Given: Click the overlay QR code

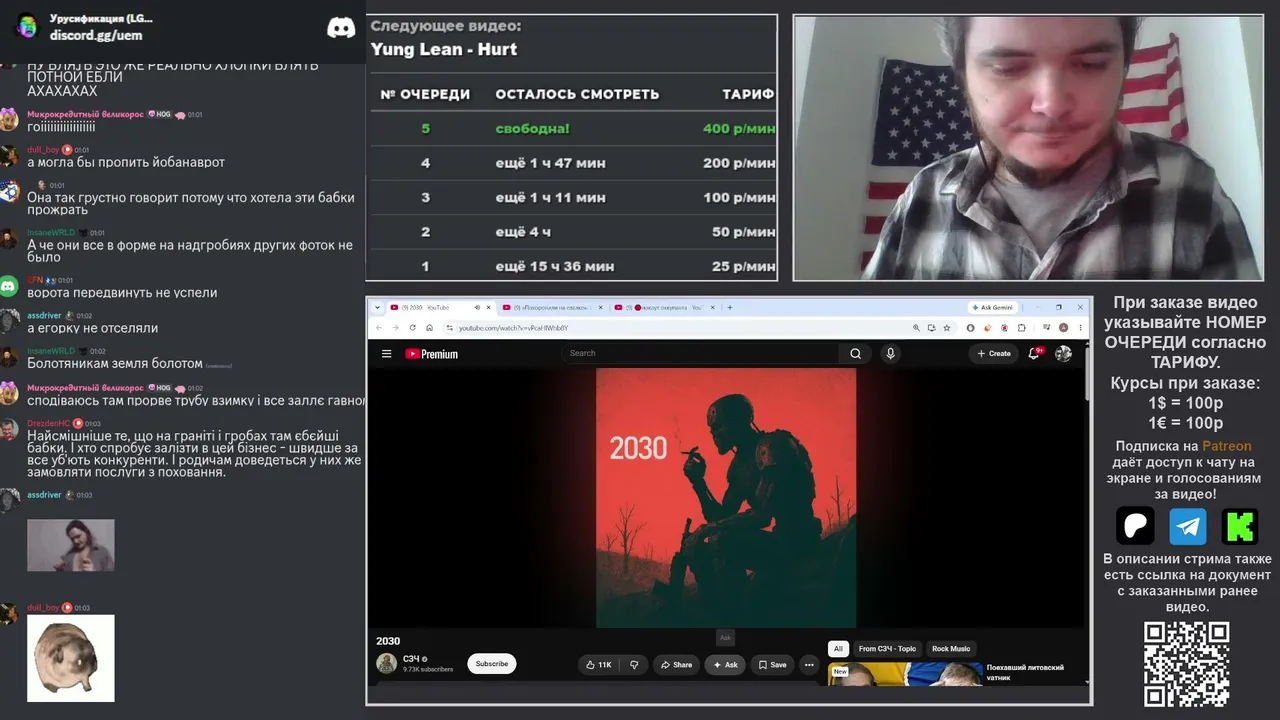Looking at the screenshot, I should coord(1186,664).
